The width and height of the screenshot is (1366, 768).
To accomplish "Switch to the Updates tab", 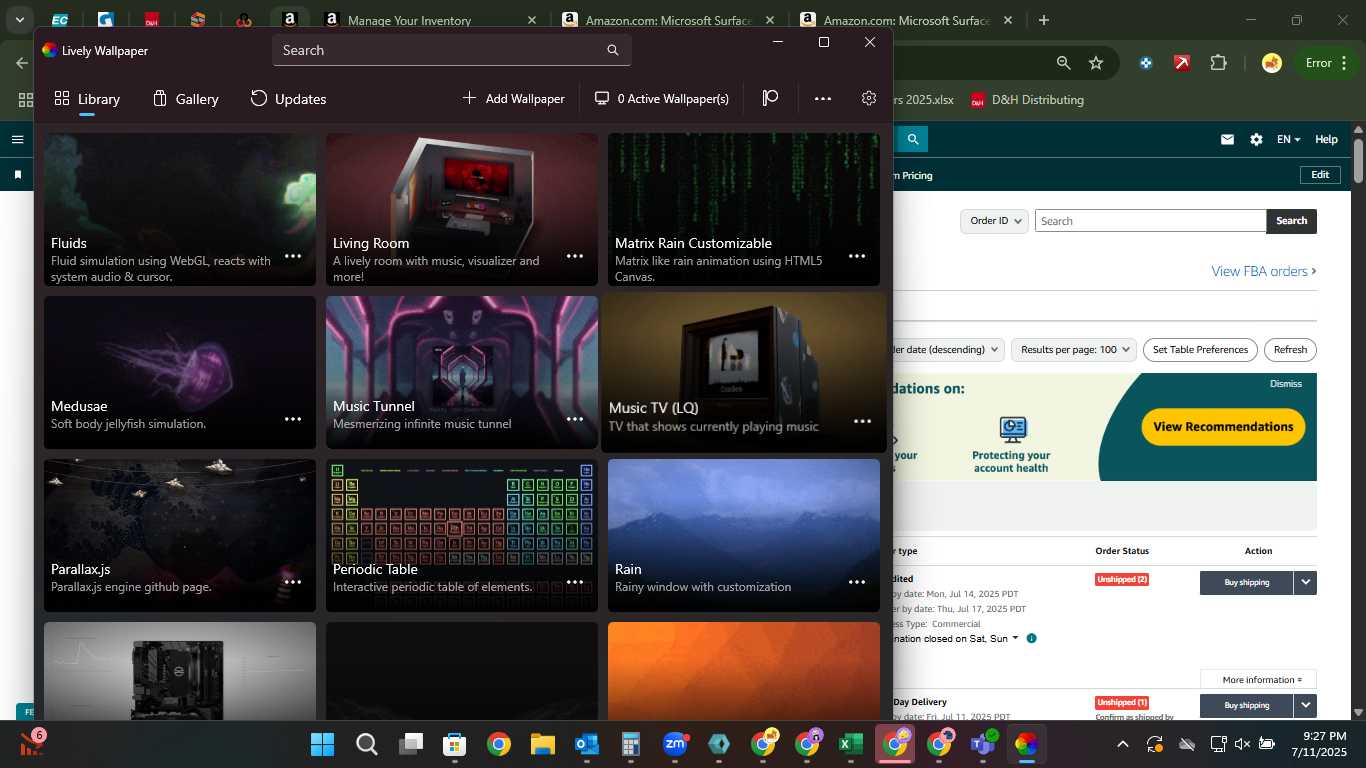I will [288, 99].
